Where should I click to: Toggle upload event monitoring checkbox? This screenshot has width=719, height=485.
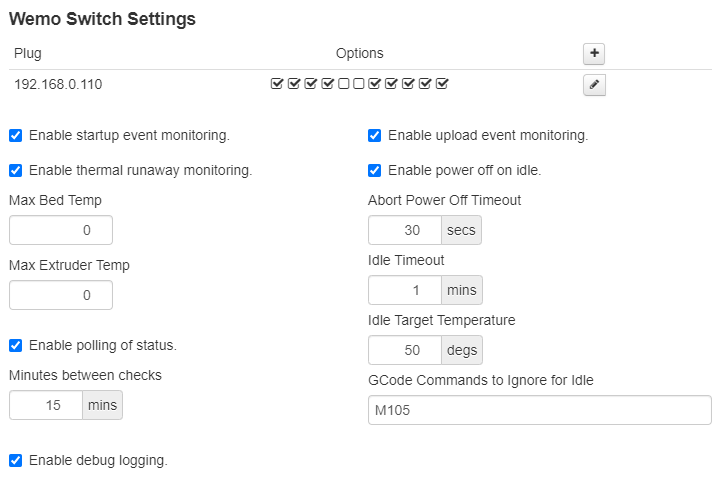(375, 136)
